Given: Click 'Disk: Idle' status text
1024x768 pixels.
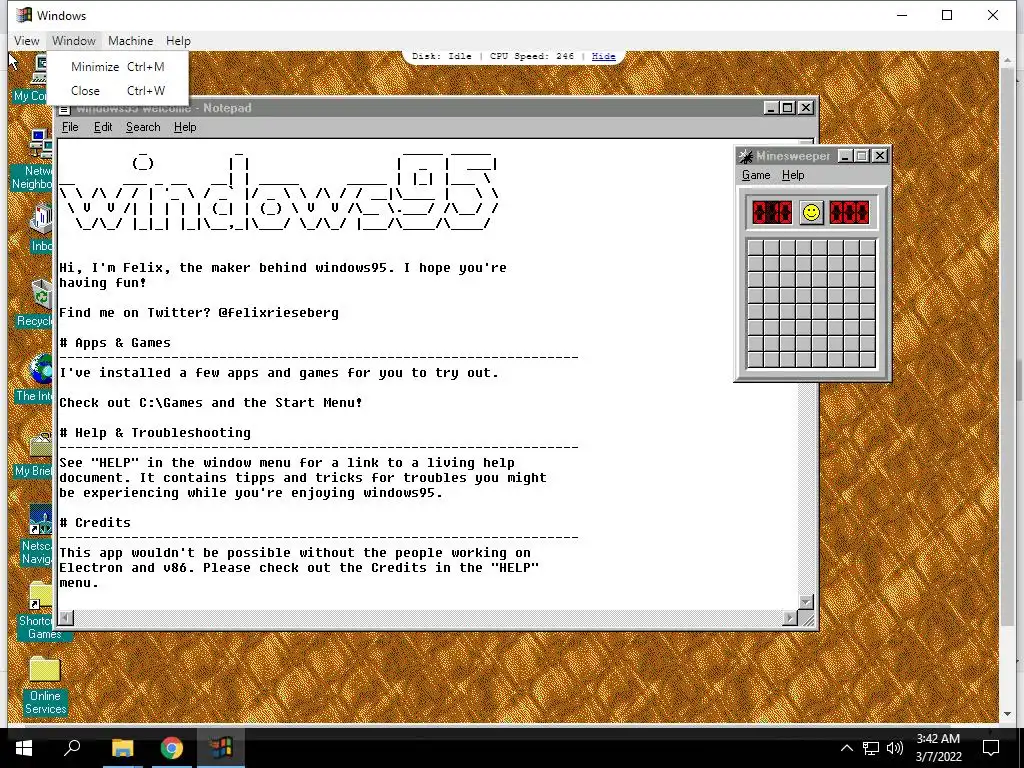Looking at the screenshot, I should pyautogui.click(x=441, y=56).
